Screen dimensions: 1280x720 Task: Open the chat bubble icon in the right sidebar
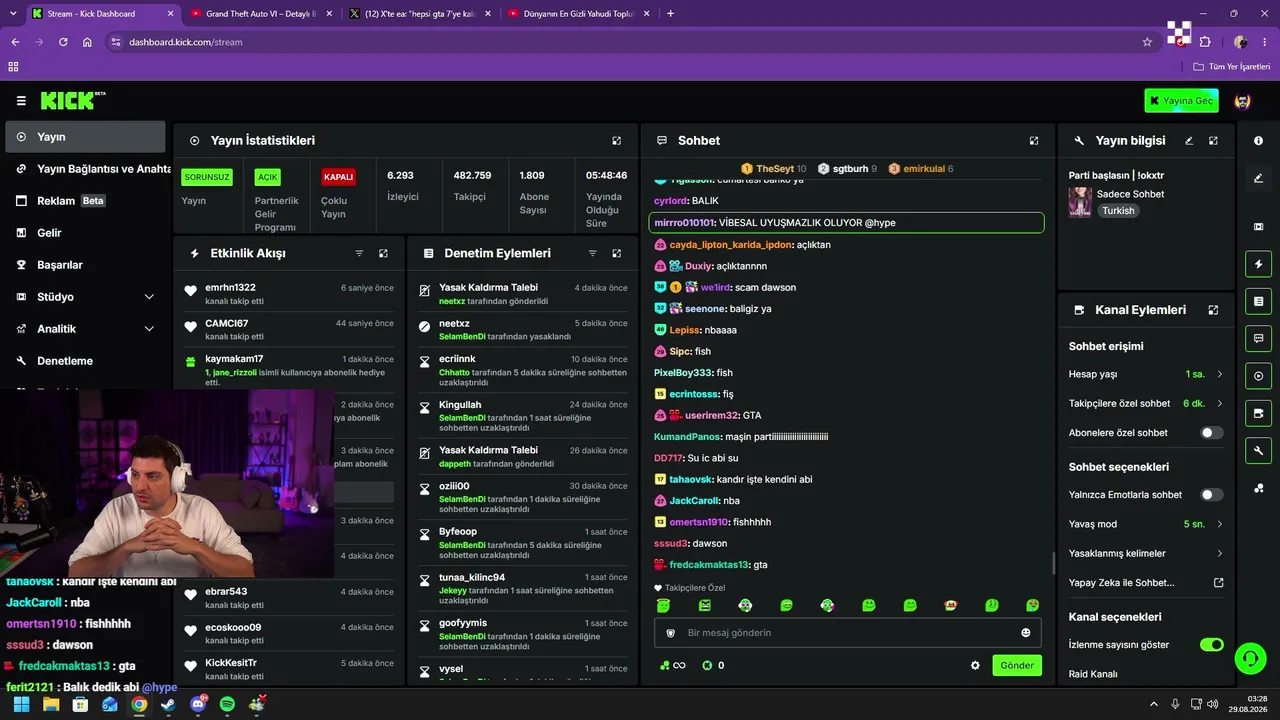(1258, 339)
